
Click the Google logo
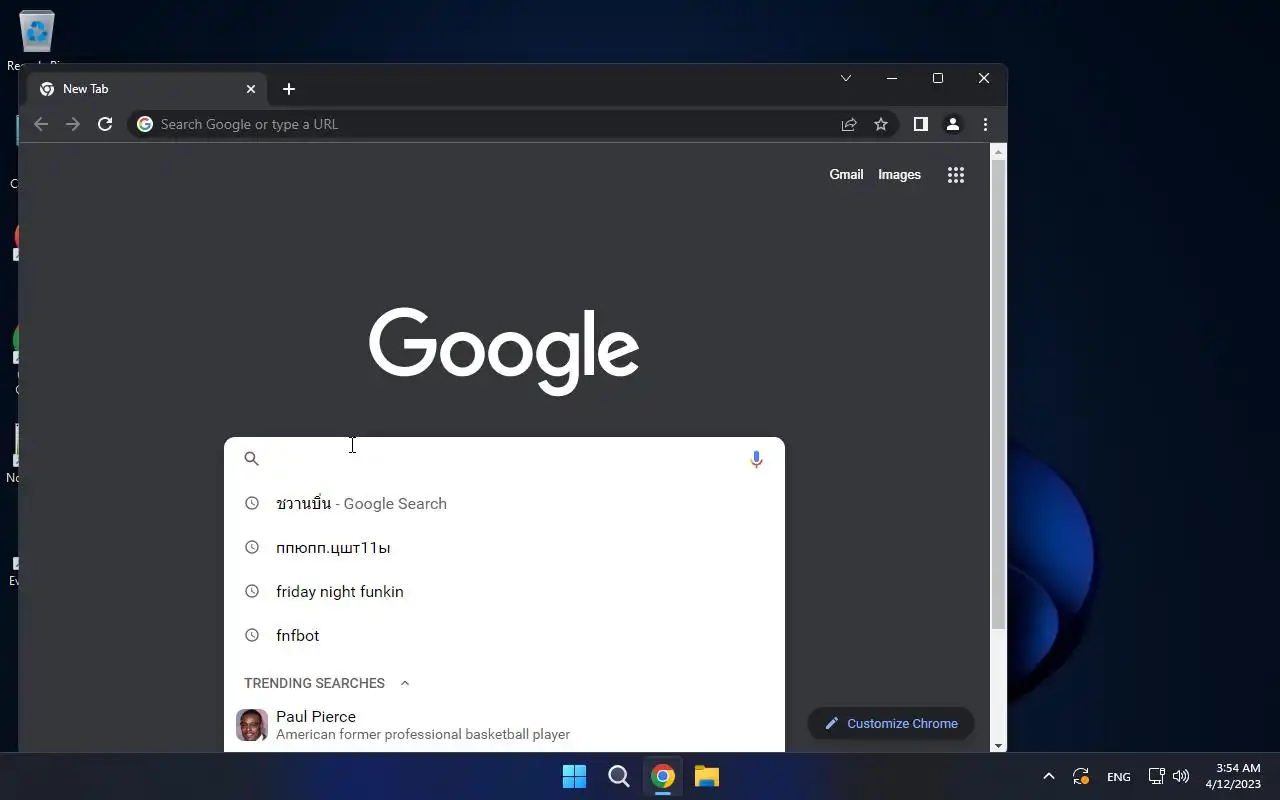click(504, 351)
